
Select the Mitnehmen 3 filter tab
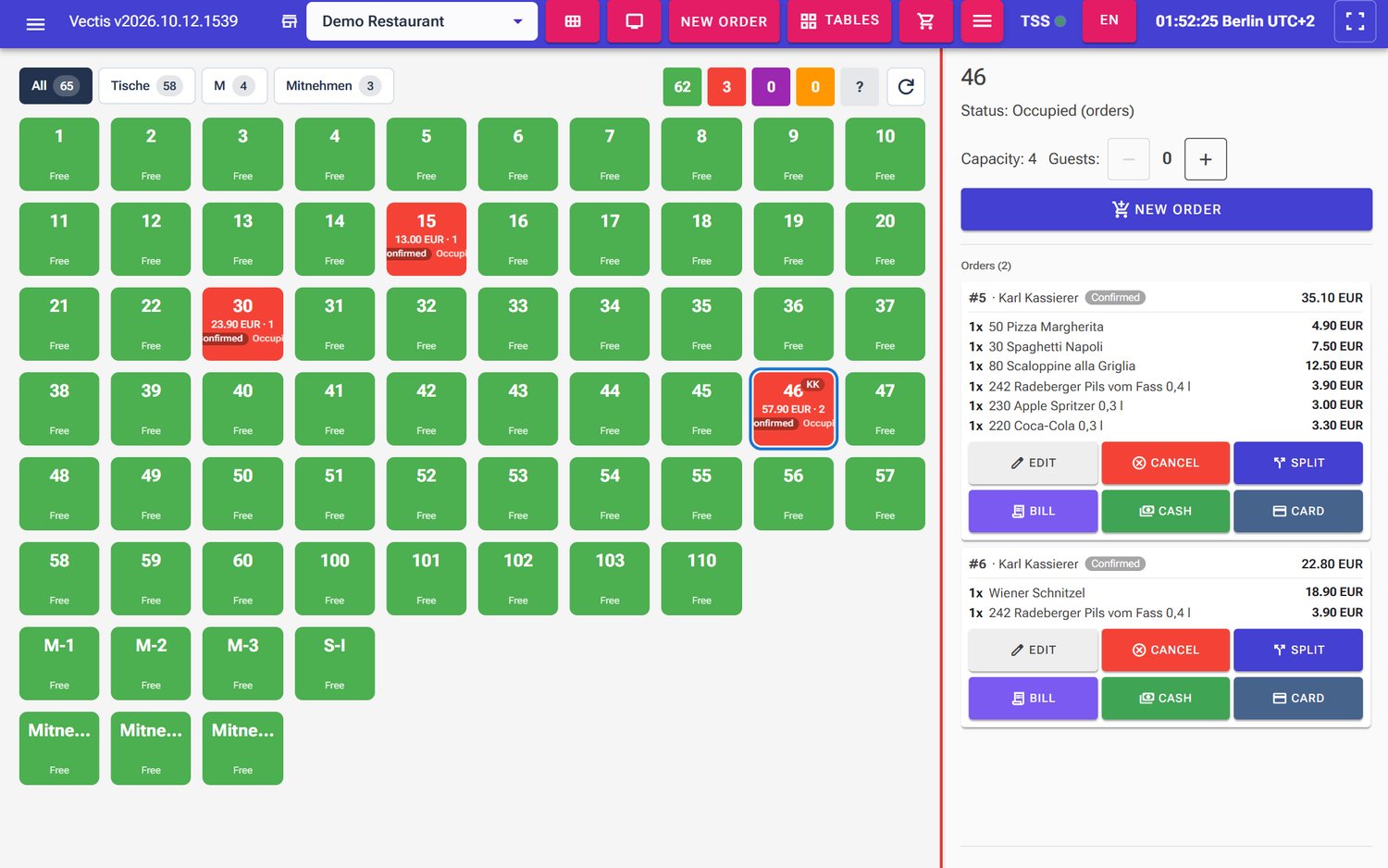[x=333, y=86]
